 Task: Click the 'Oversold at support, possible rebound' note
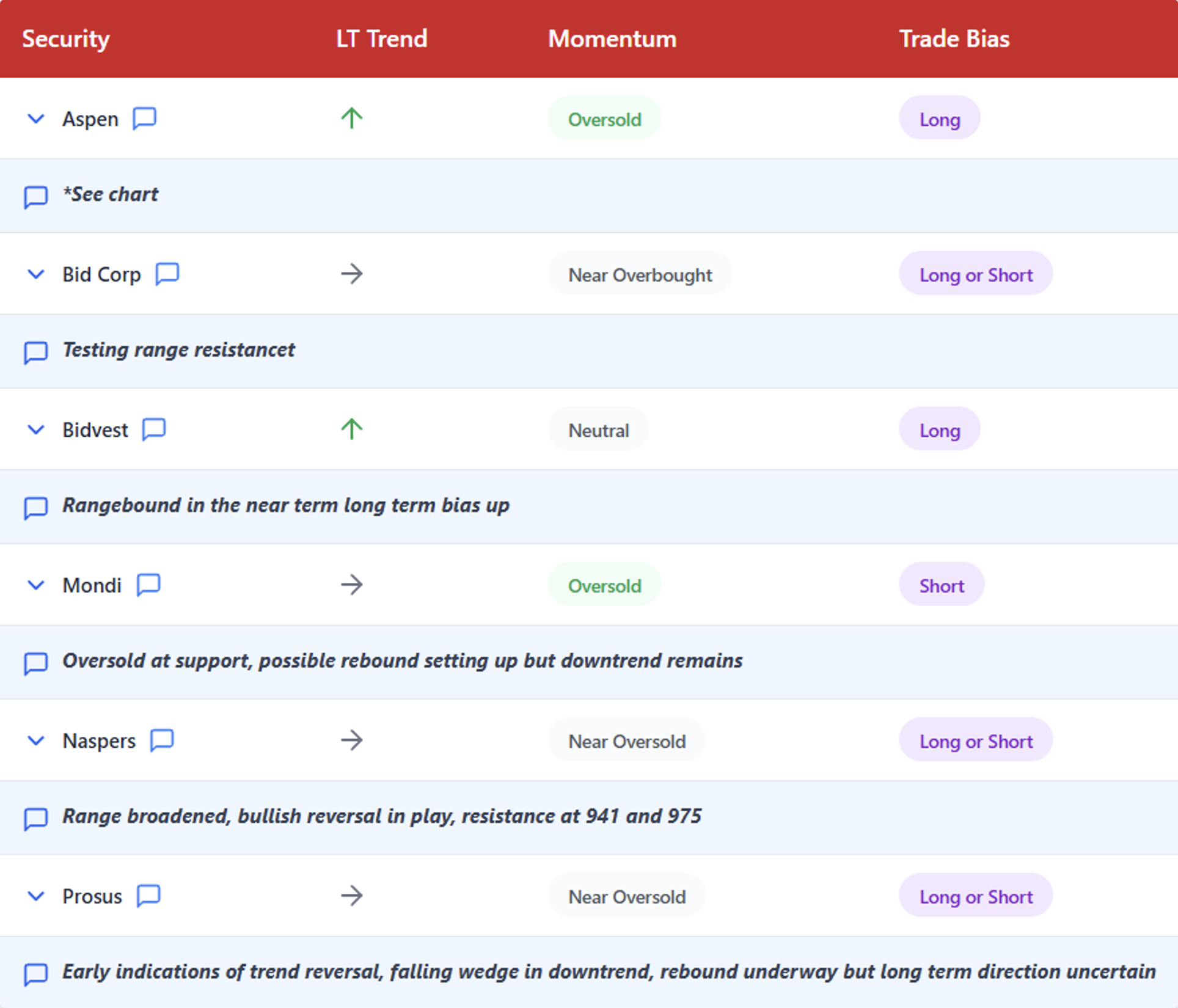coord(402,660)
